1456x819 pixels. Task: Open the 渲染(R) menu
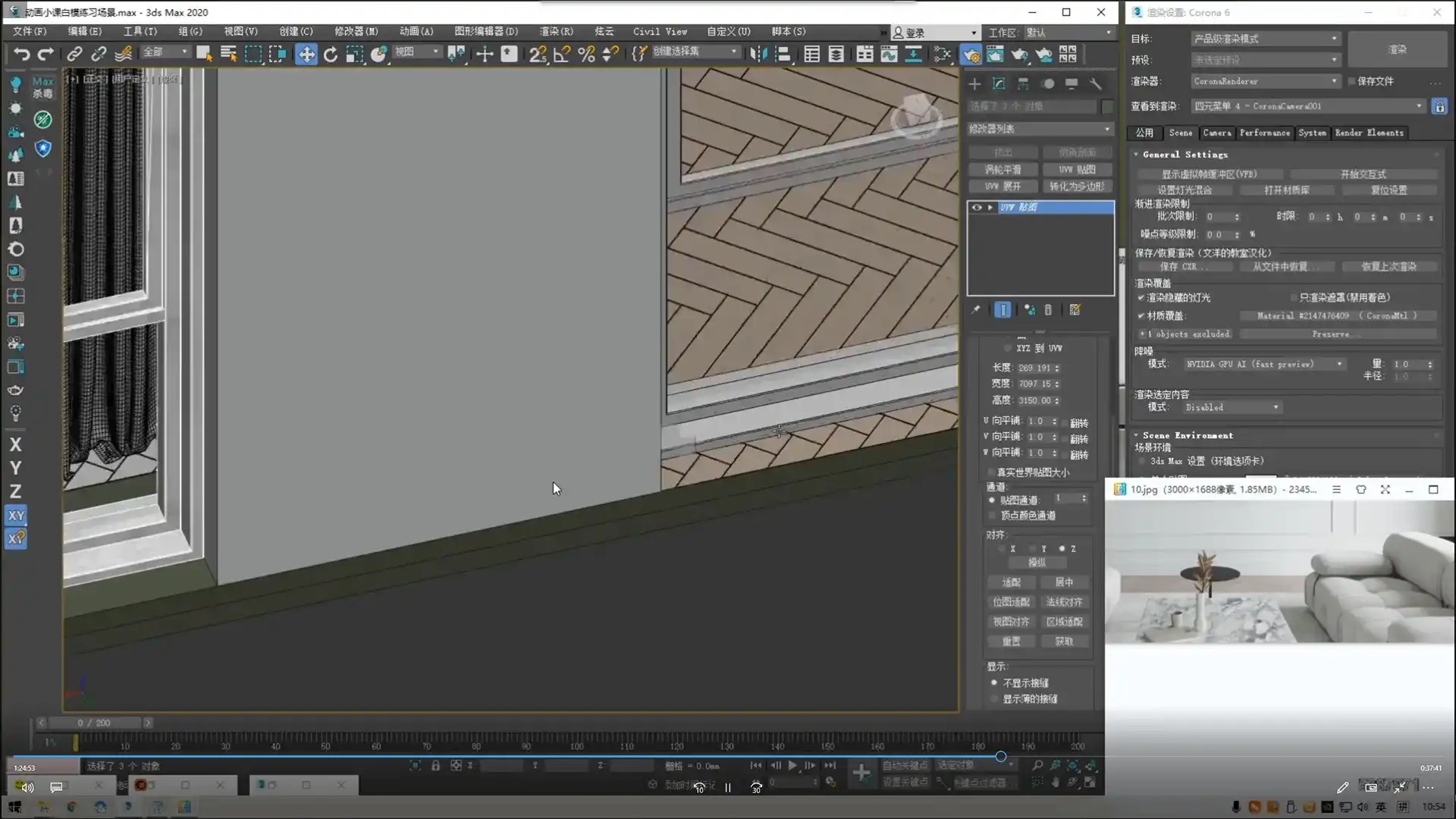(556, 31)
